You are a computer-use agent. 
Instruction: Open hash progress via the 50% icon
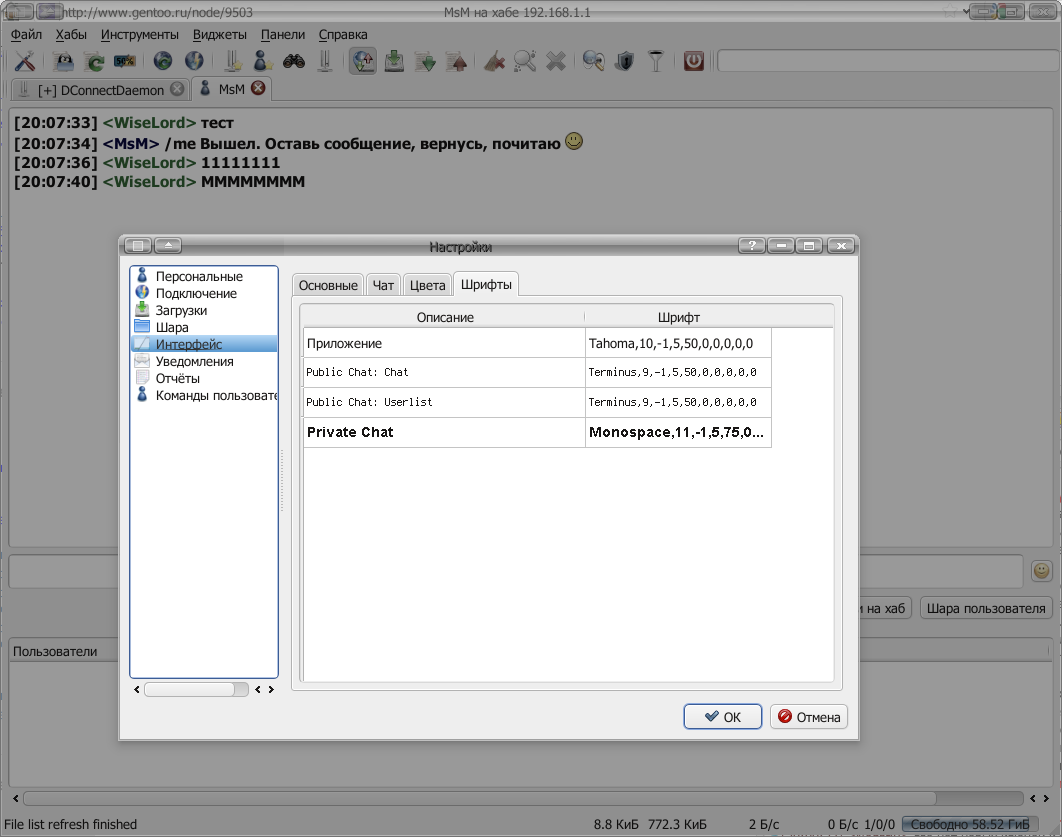tap(125, 61)
